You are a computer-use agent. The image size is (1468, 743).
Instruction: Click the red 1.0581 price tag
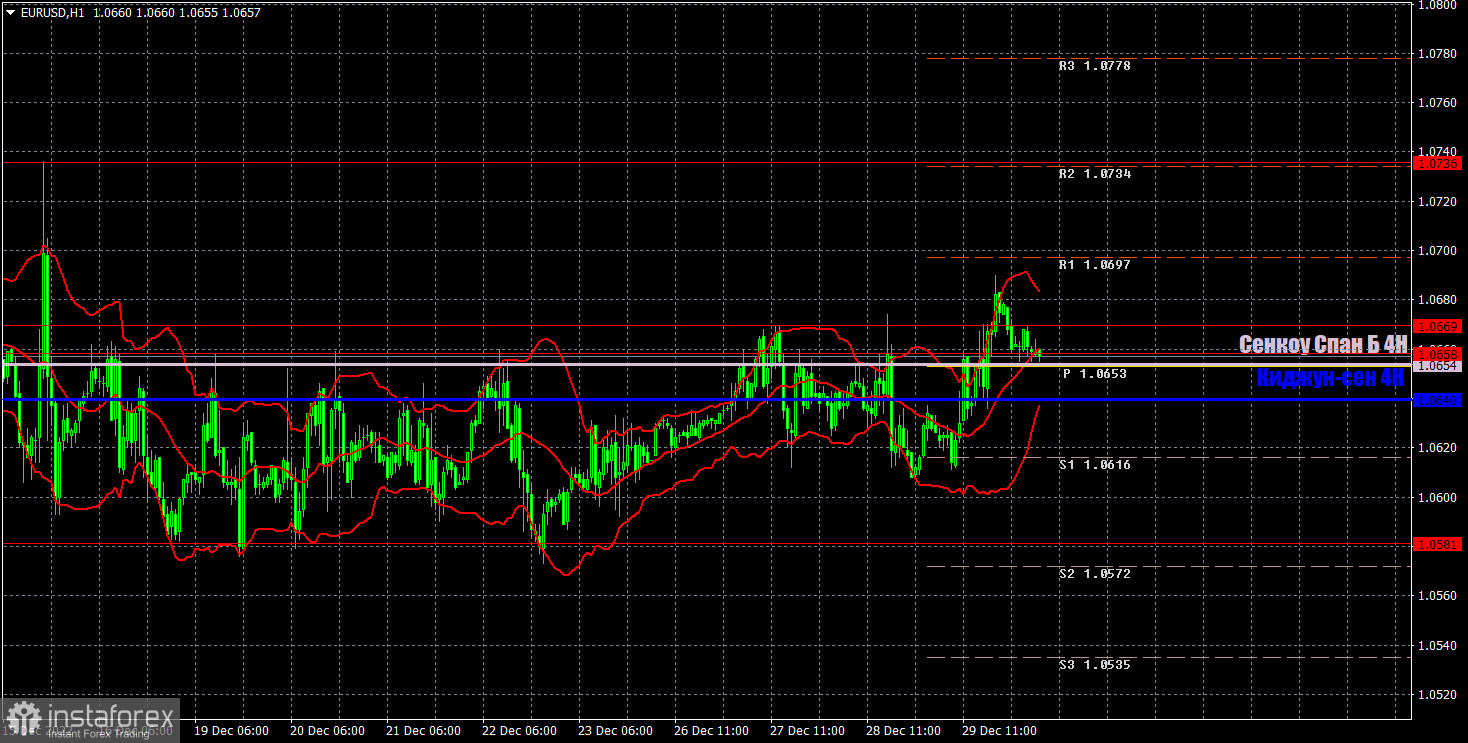click(x=1438, y=544)
